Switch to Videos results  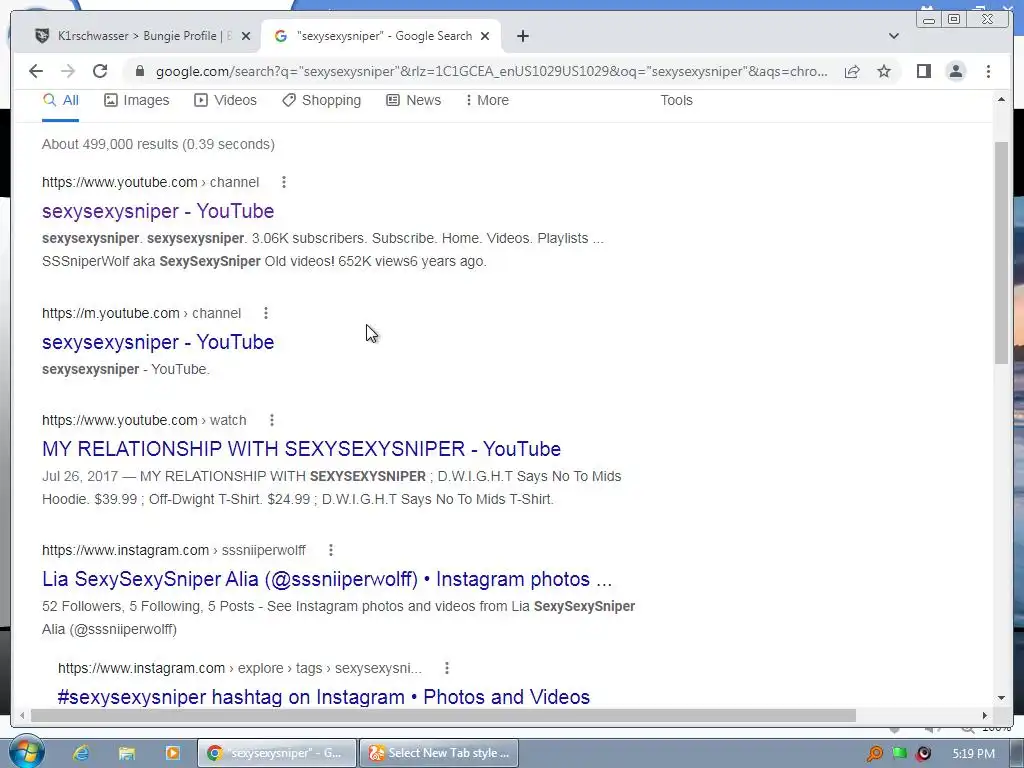[x=225, y=101]
